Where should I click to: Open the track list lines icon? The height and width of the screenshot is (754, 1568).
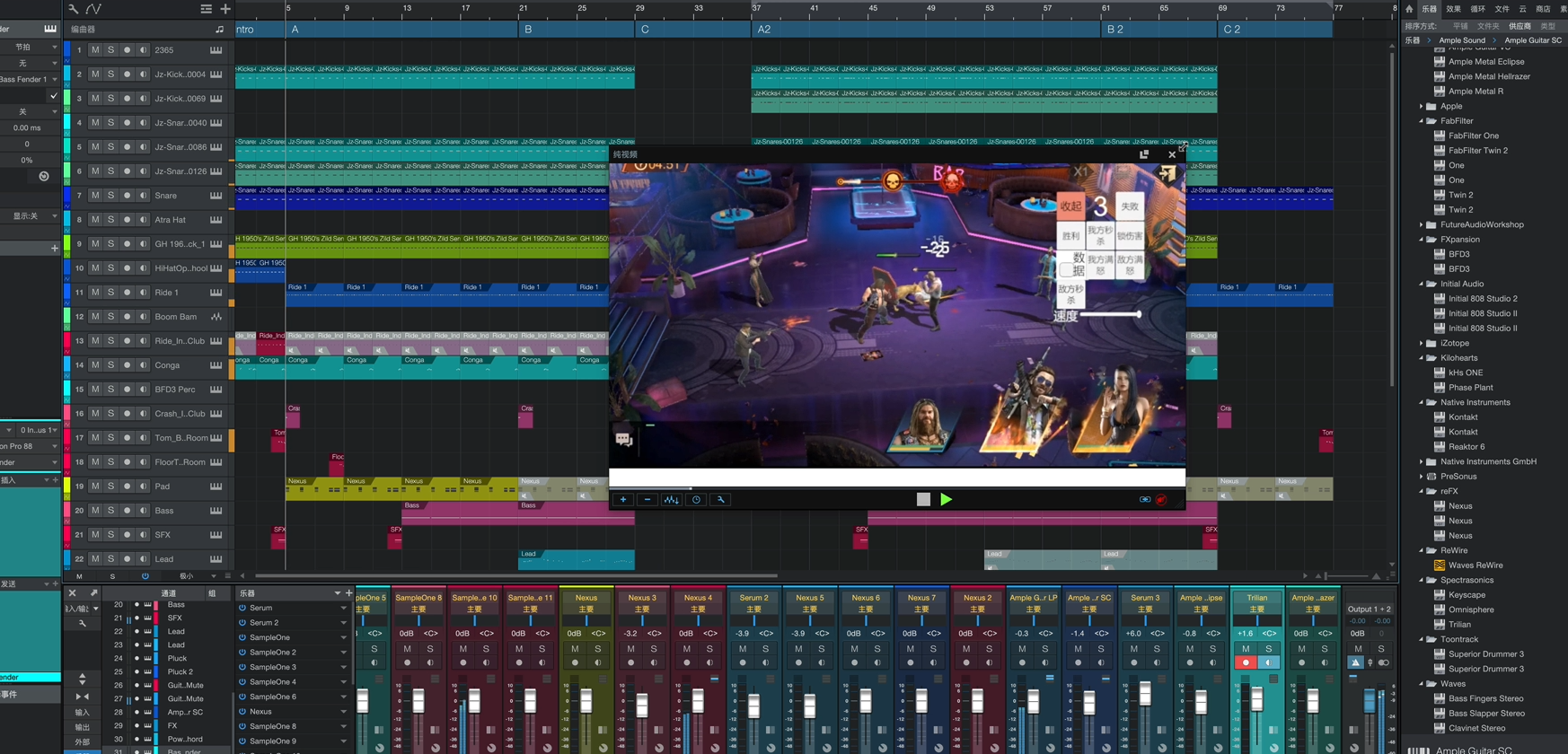click(207, 9)
